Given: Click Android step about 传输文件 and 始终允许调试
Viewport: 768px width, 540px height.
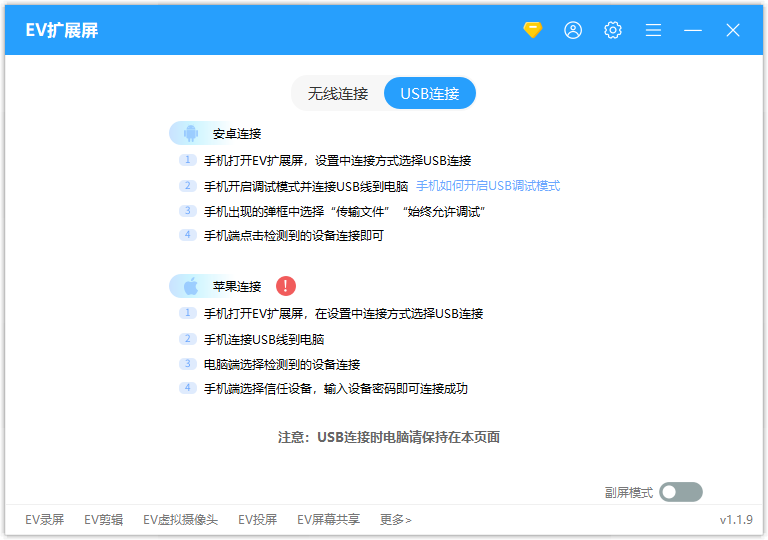Looking at the screenshot, I should click(344, 212).
